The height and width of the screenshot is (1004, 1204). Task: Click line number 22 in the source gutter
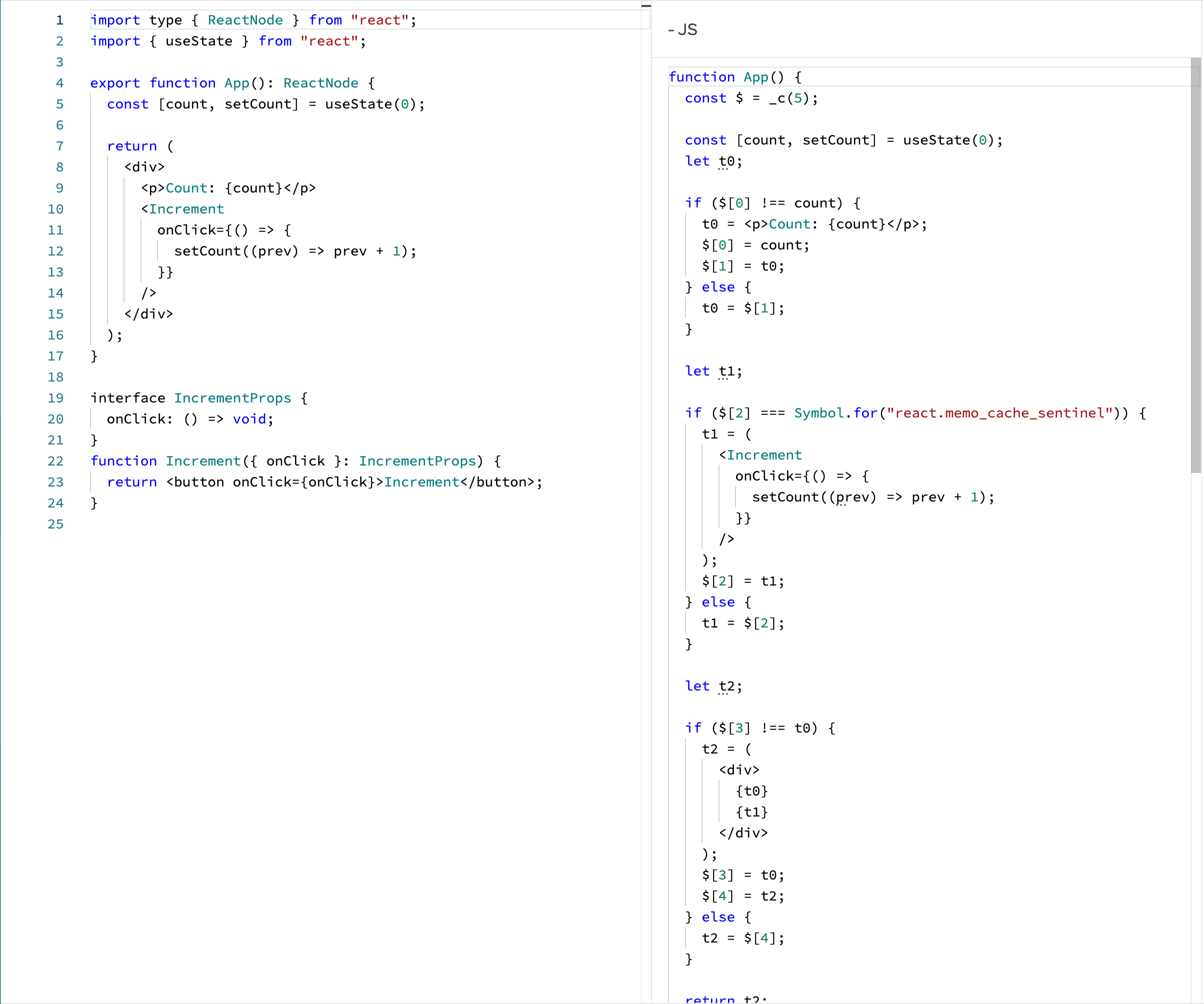pyautogui.click(x=55, y=461)
